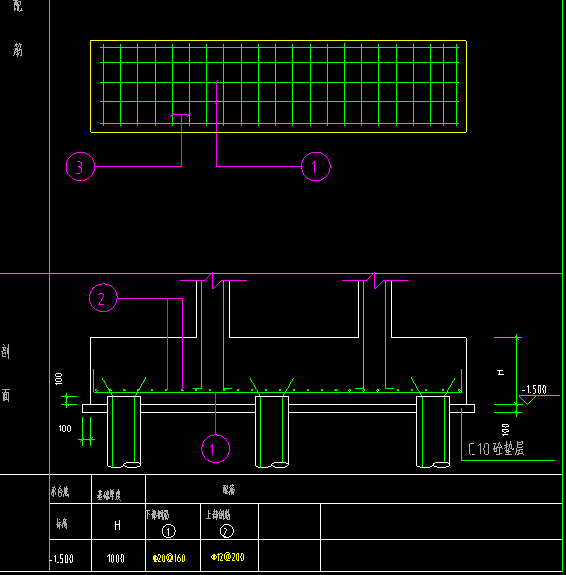Click the circled 1 in the table header
Screen dimensions: 566x575
coord(169,531)
